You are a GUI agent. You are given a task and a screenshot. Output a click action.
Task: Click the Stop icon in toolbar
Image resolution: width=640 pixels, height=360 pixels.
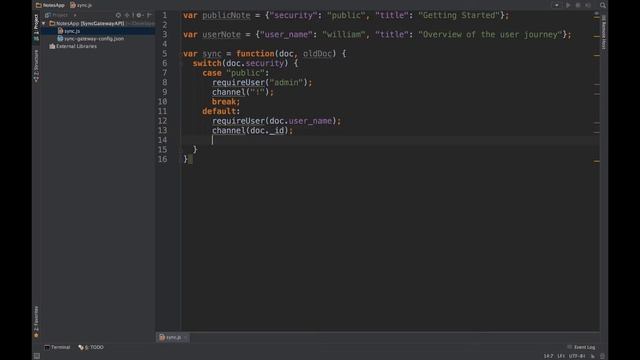click(x=588, y=5)
